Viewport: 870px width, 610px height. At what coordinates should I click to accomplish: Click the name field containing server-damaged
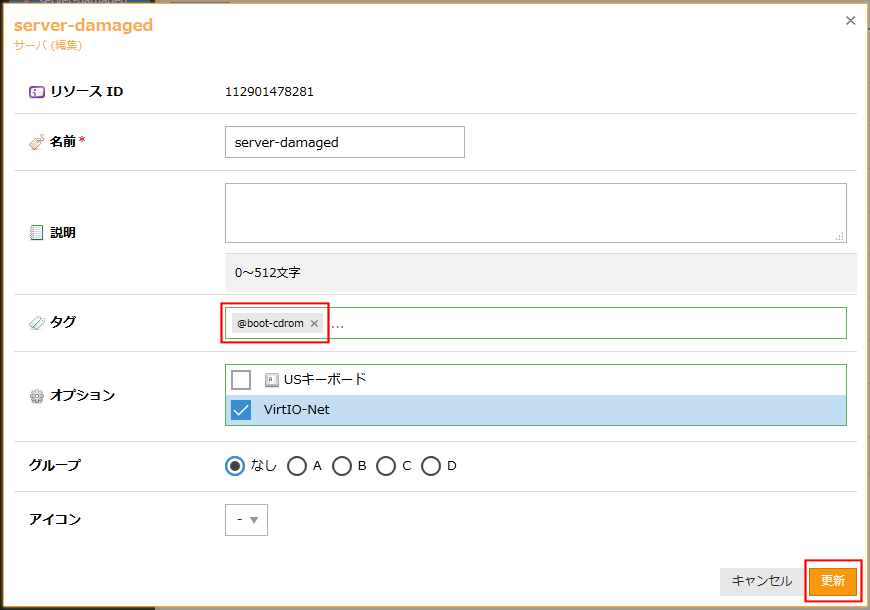pos(345,142)
